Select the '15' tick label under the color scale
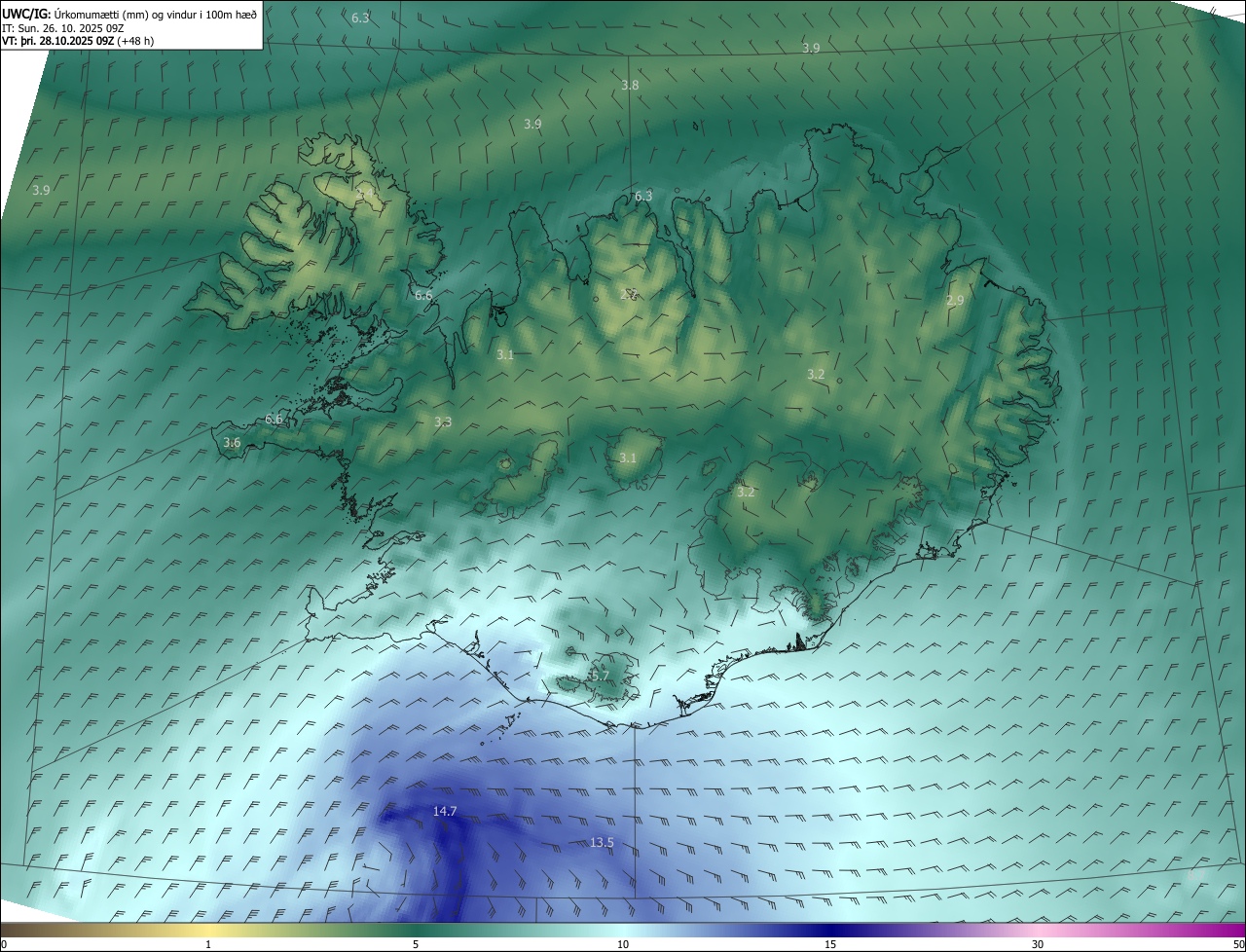 coord(830,944)
